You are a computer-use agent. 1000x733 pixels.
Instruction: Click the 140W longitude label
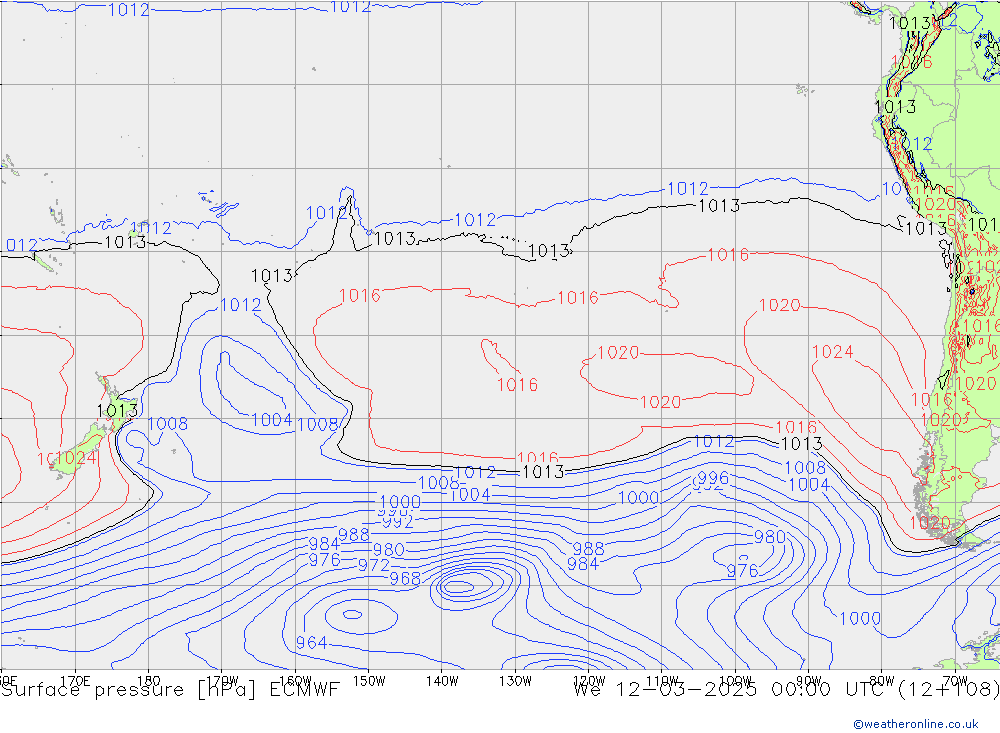(x=442, y=681)
